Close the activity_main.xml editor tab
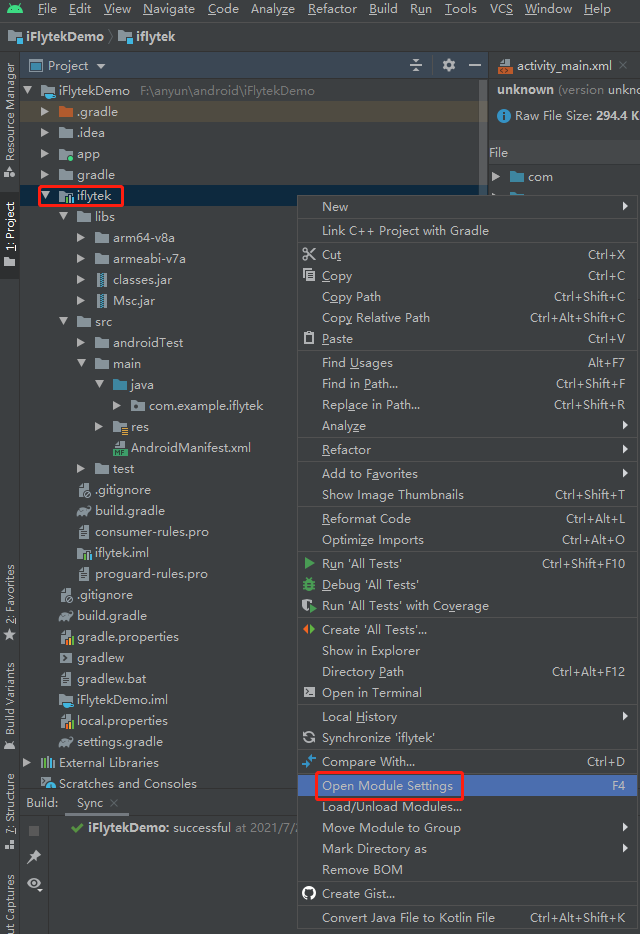 (623, 66)
